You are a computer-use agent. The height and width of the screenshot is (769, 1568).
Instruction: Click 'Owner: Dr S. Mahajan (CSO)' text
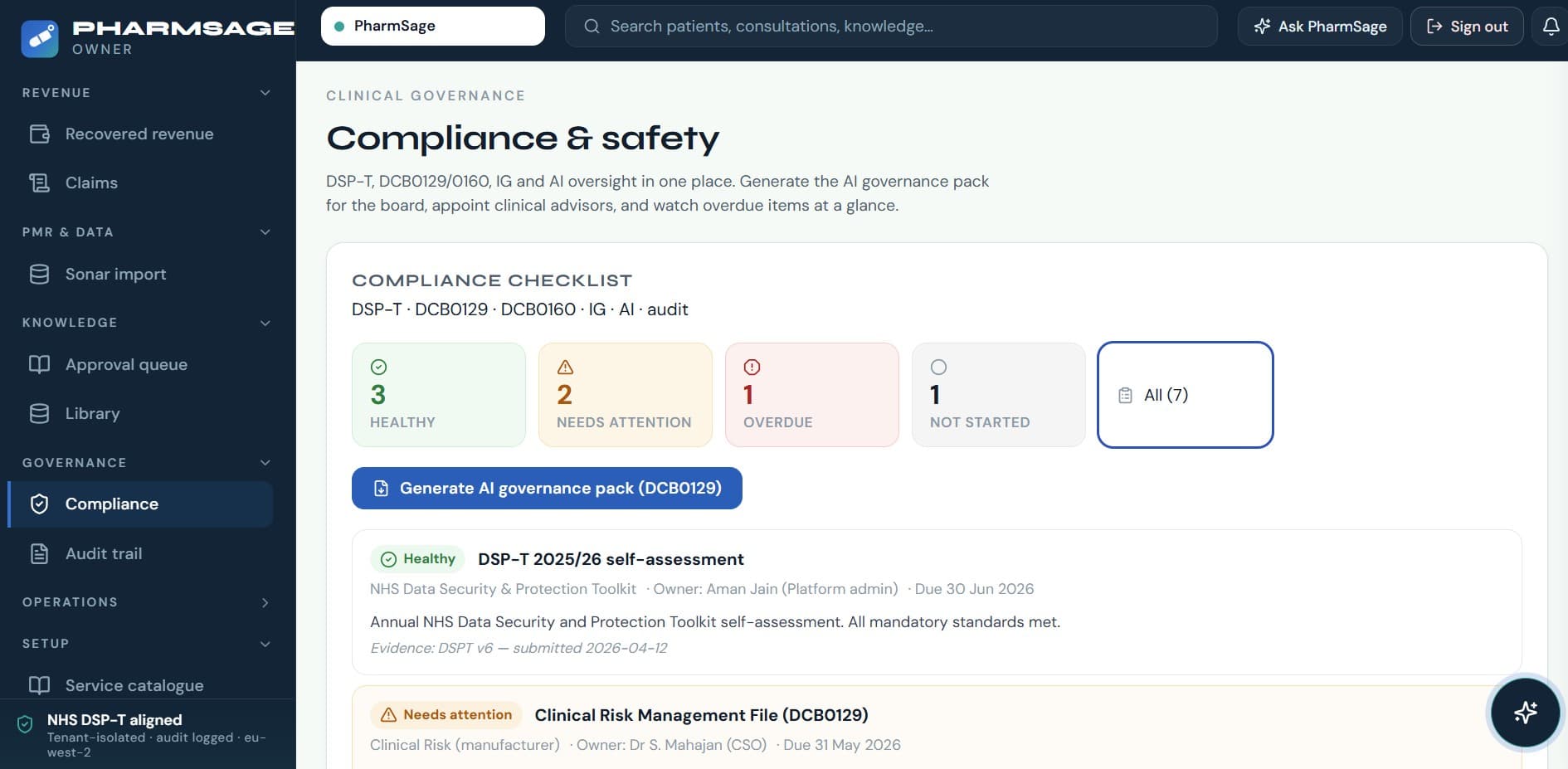671,745
